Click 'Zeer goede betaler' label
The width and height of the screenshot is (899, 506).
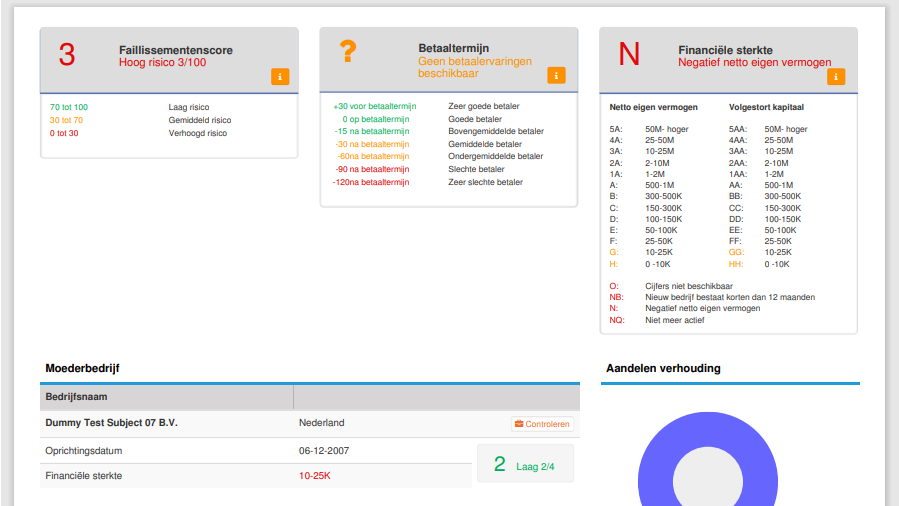click(x=483, y=107)
